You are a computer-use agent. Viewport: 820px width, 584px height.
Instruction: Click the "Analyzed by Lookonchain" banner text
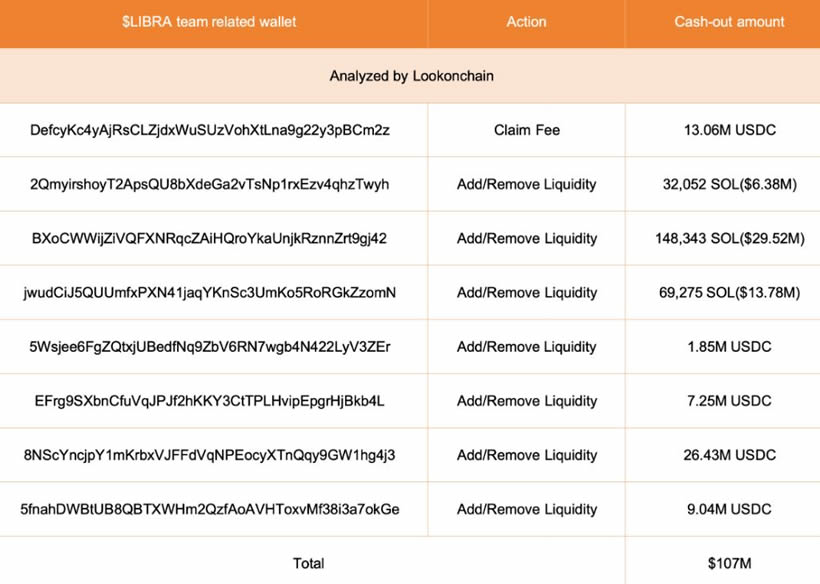[411, 76]
